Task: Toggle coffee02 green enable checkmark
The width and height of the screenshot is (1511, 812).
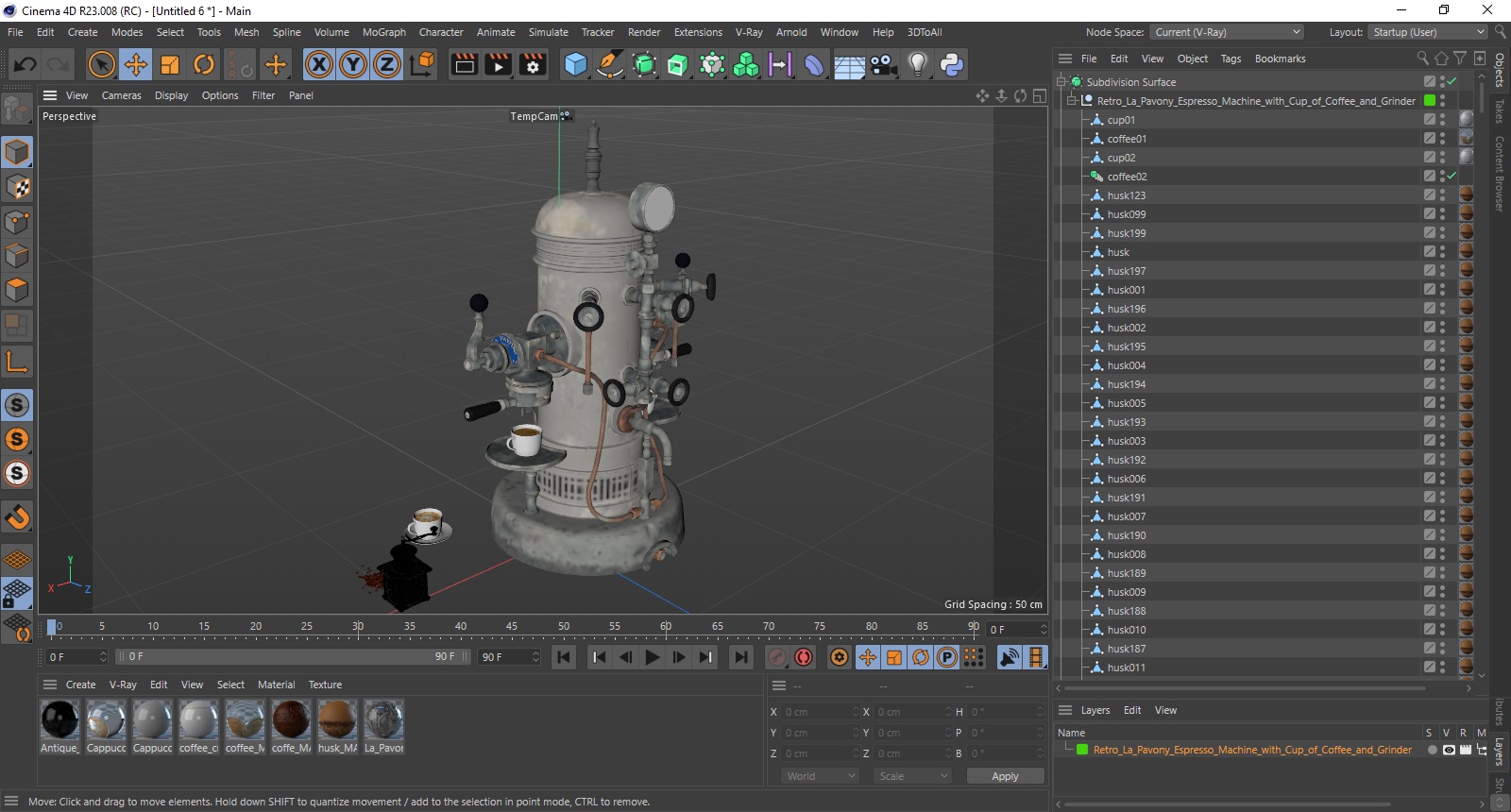Action: [1452, 177]
